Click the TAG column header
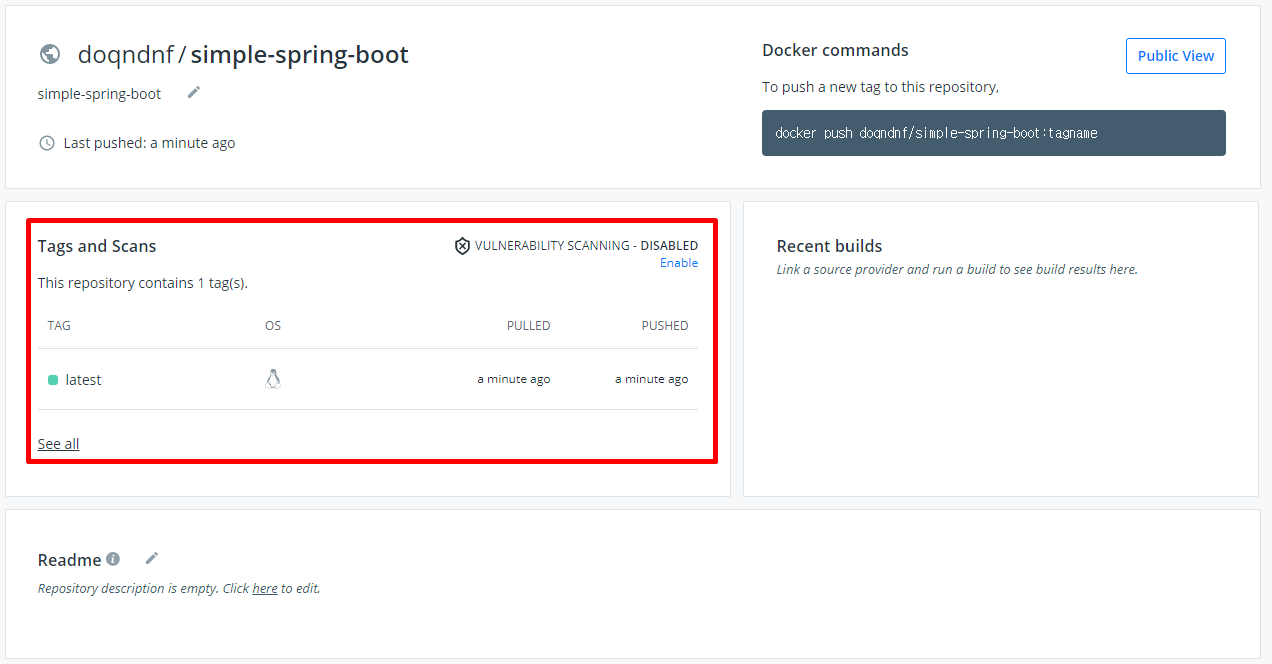The height and width of the screenshot is (664, 1272). click(59, 326)
